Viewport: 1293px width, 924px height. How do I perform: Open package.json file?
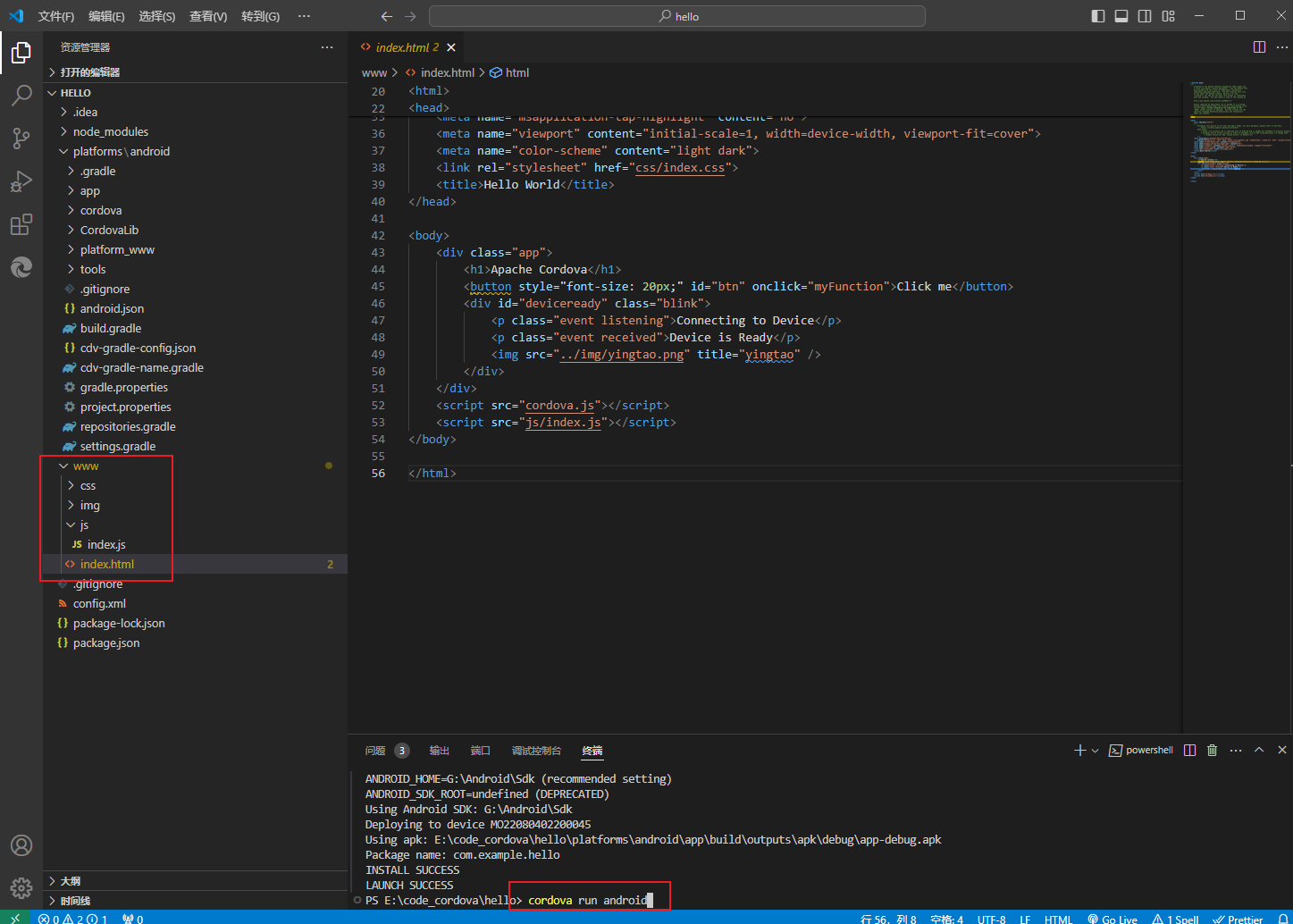195,643
